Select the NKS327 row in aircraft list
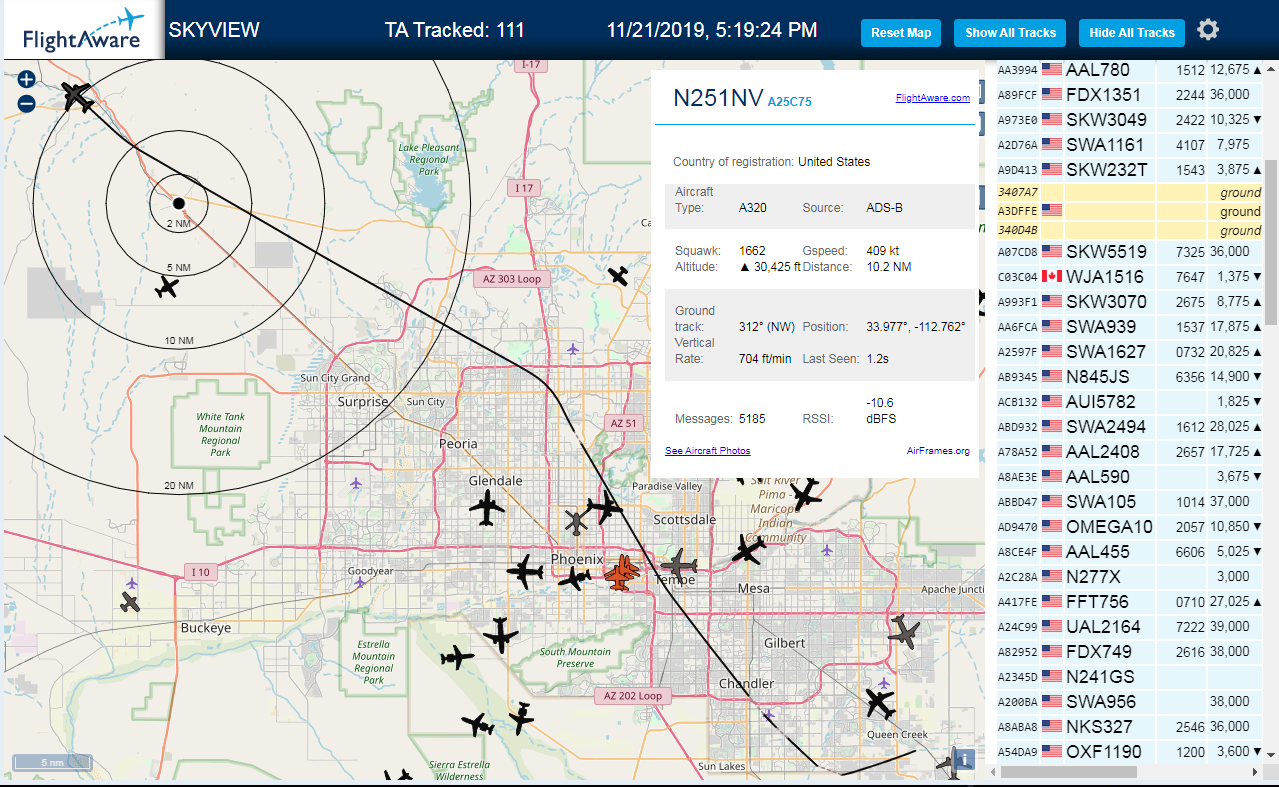This screenshot has width=1279, height=787. coord(1129,727)
